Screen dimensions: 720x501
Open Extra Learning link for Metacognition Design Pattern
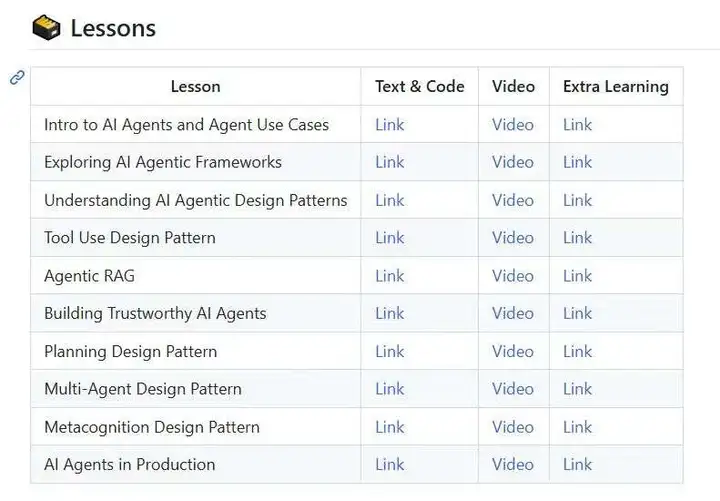tap(577, 427)
